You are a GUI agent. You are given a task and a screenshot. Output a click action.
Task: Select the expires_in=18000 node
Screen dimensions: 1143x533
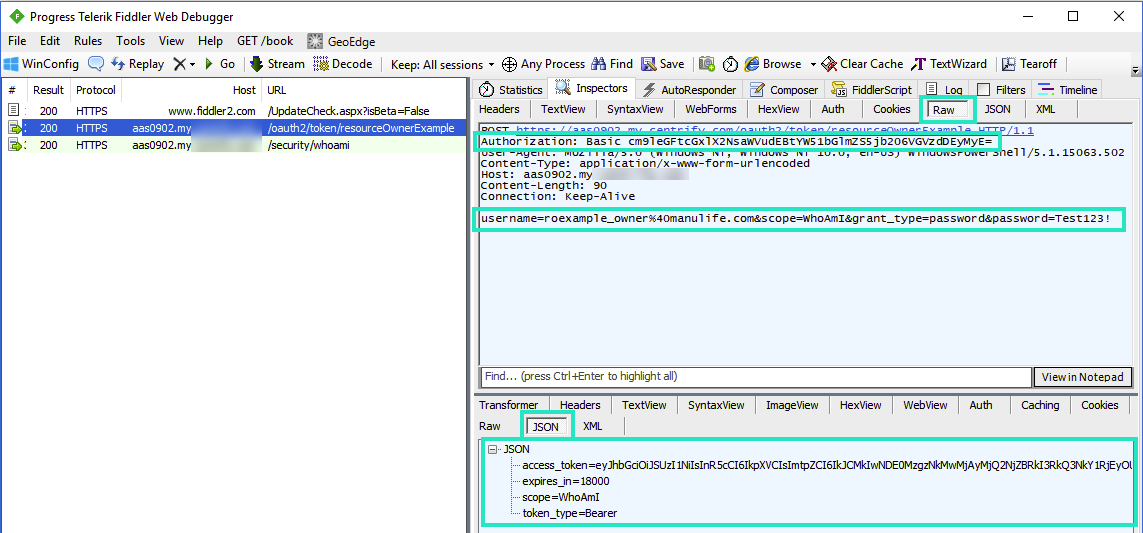pos(566,482)
